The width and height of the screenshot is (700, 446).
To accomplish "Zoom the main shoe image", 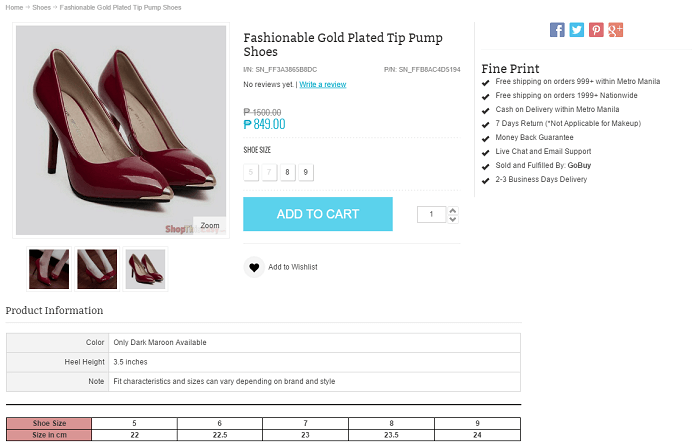I will [209, 226].
